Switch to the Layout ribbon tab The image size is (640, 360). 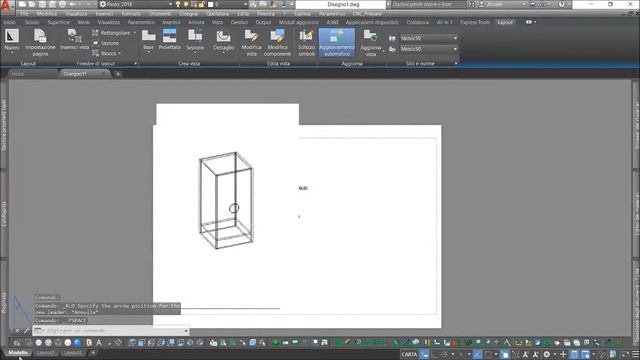click(505, 22)
